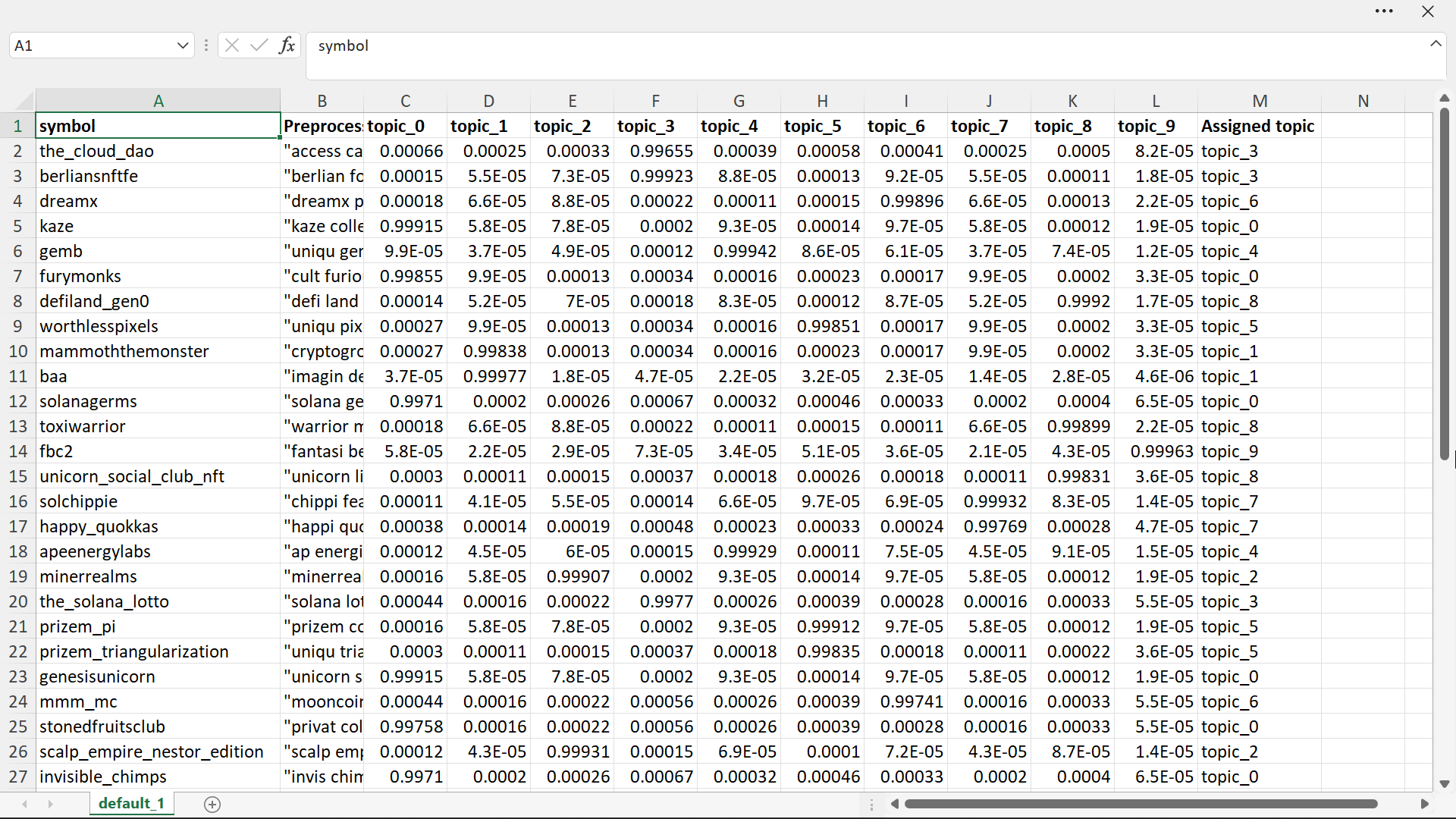Click the Cancel formula X icon
Image resolution: width=1456 pixels, height=819 pixels.
[232, 45]
